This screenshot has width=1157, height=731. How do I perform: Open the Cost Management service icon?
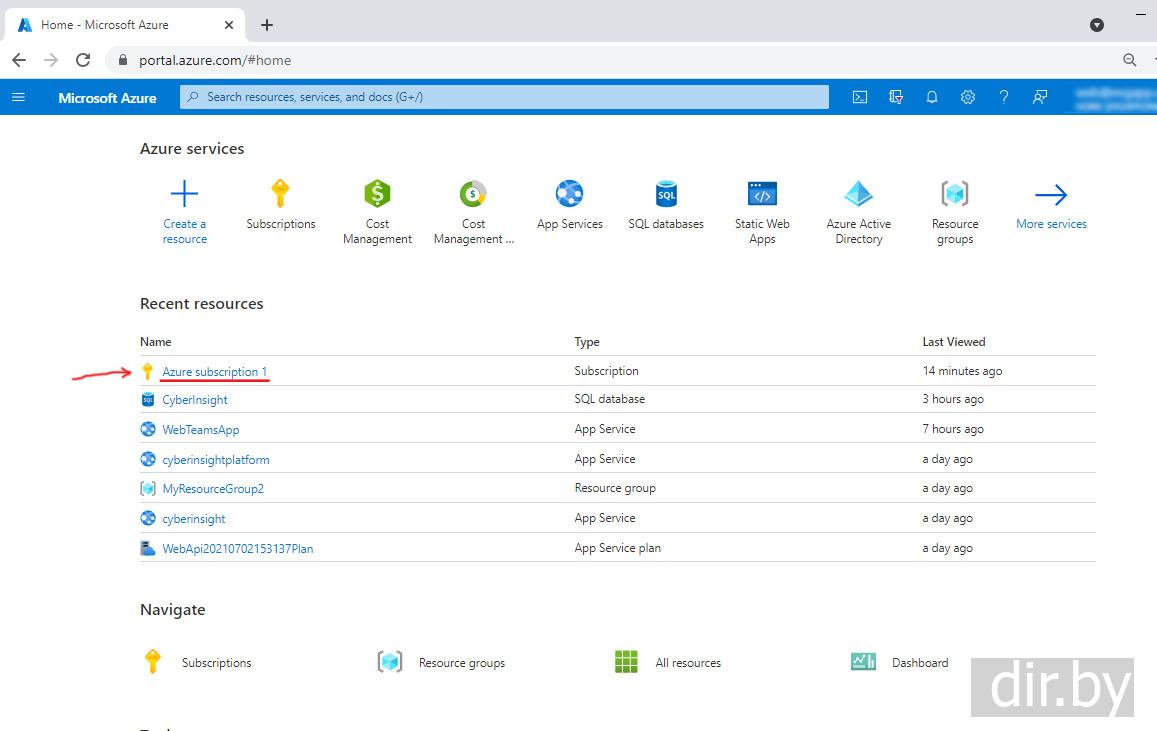click(377, 194)
